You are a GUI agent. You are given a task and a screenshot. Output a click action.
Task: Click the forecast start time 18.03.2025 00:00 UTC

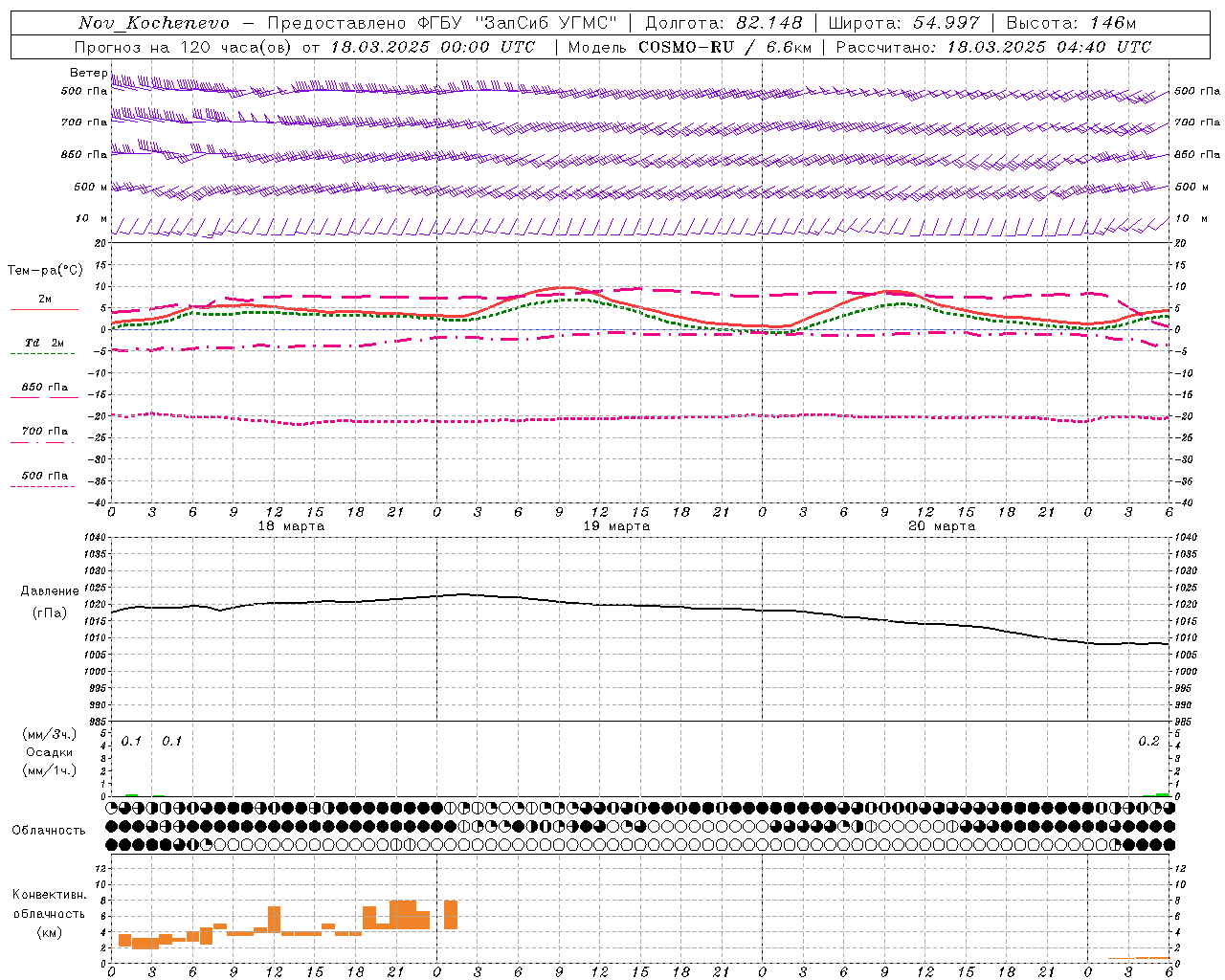click(433, 47)
